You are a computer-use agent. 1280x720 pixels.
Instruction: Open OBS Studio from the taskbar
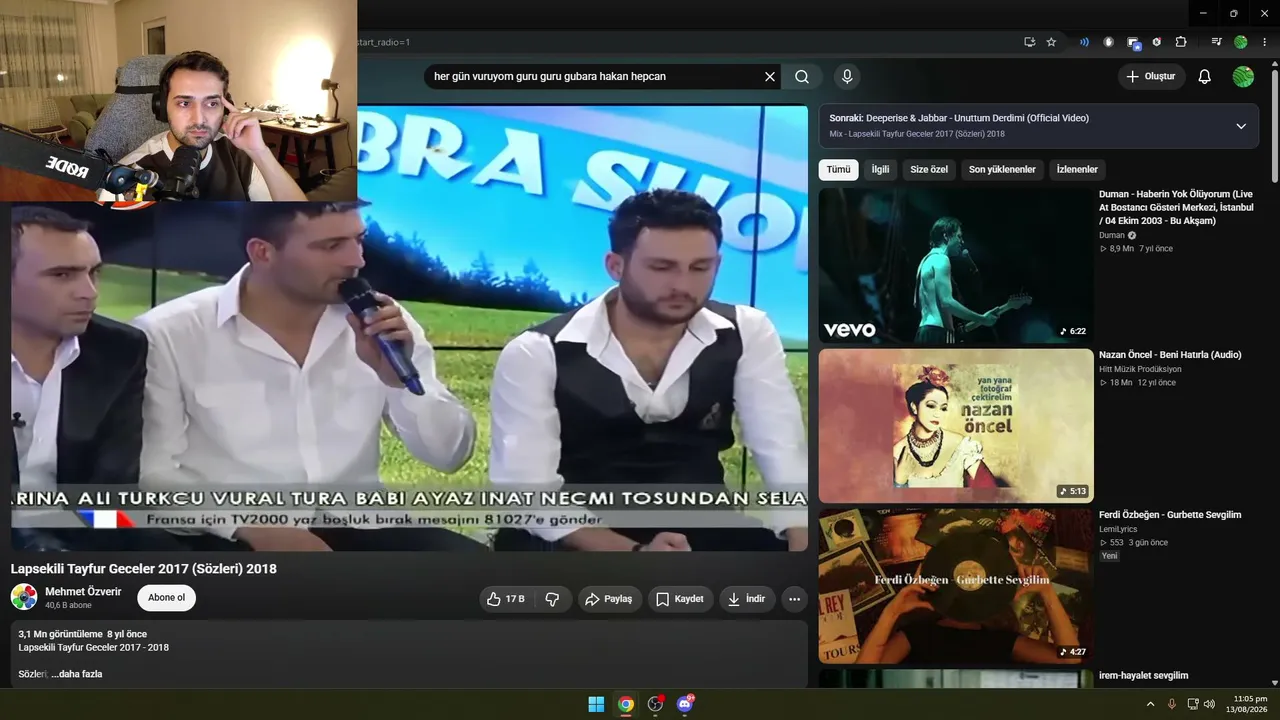point(655,704)
